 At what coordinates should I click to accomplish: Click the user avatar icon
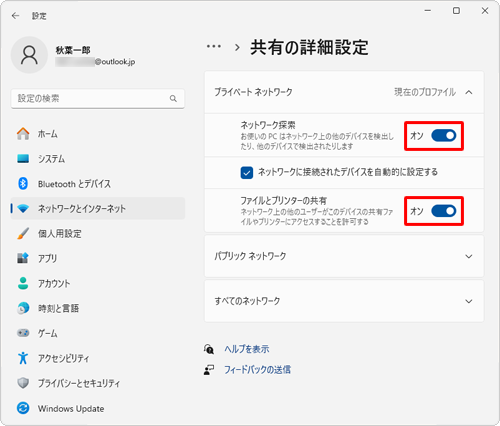coord(29,55)
